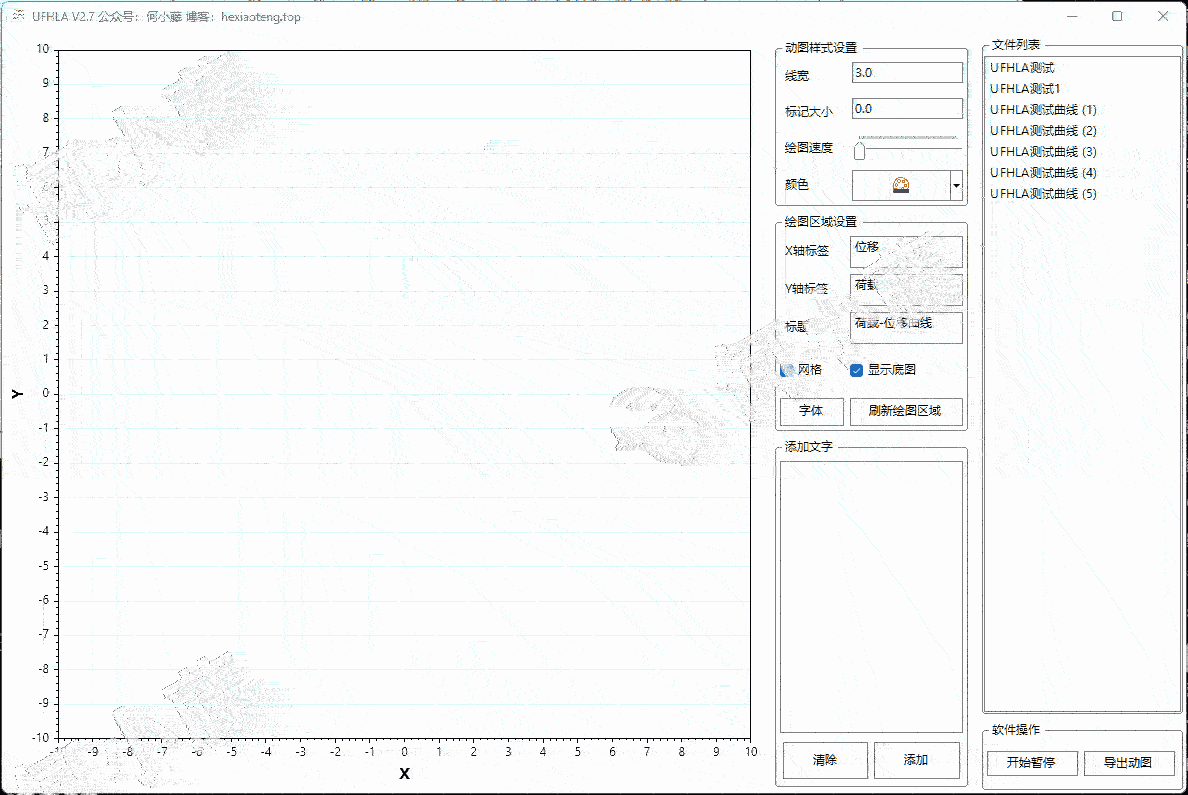
Task: Click the 字体 font button
Action: tap(811, 411)
